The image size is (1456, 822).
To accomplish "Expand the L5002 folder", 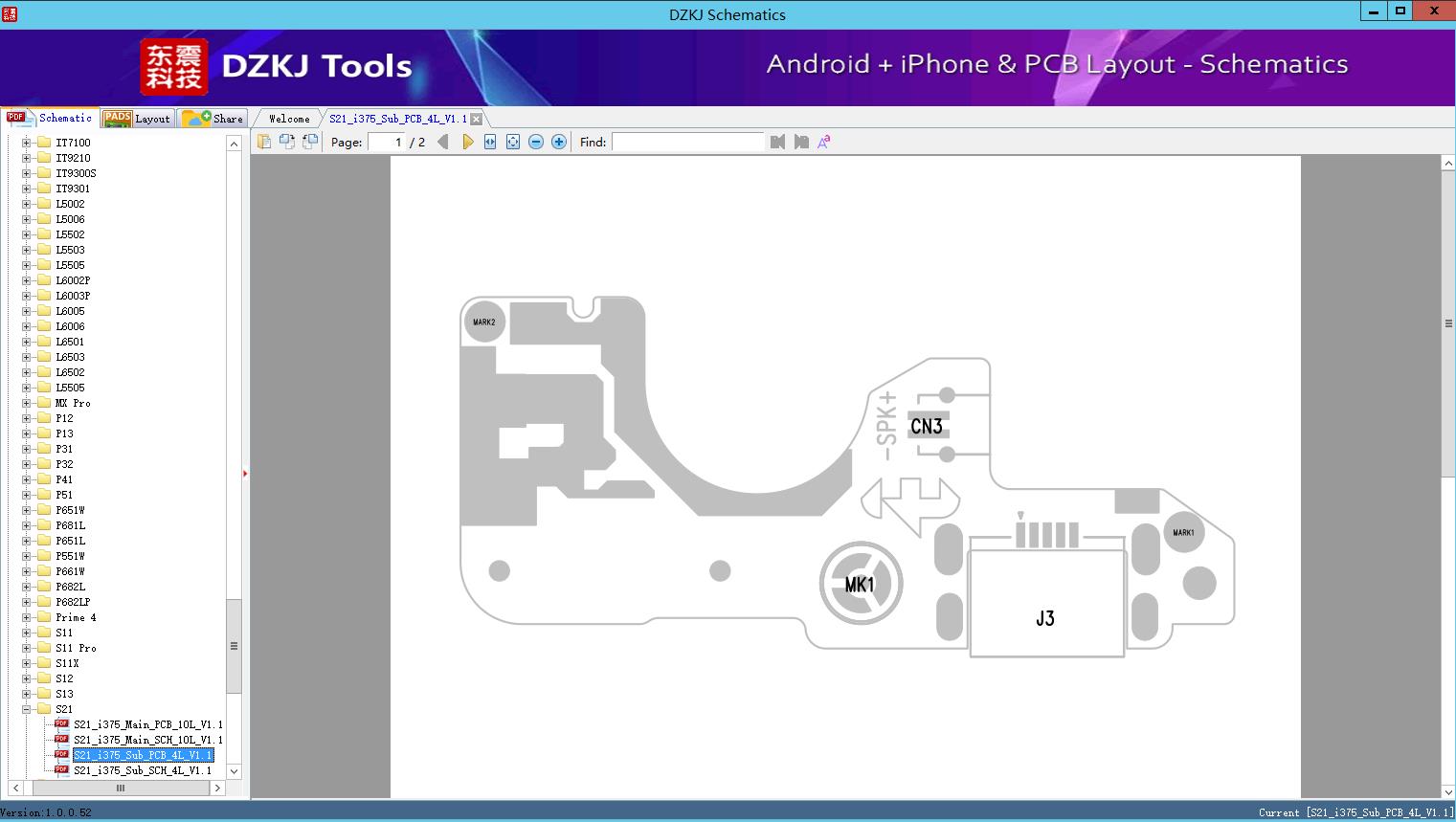I will click(x=27, y=204).
